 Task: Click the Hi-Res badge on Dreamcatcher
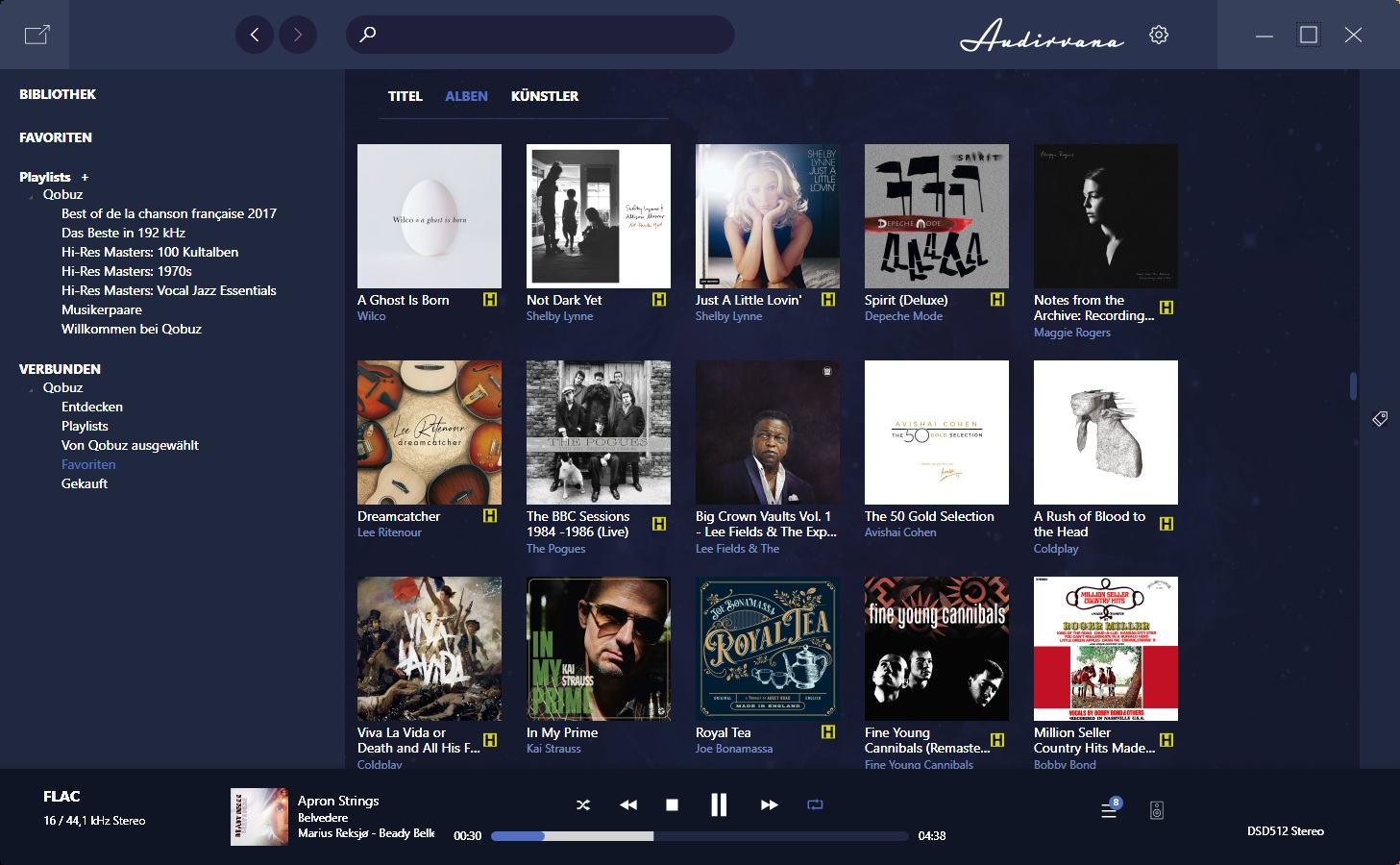(x=490, y=516)
